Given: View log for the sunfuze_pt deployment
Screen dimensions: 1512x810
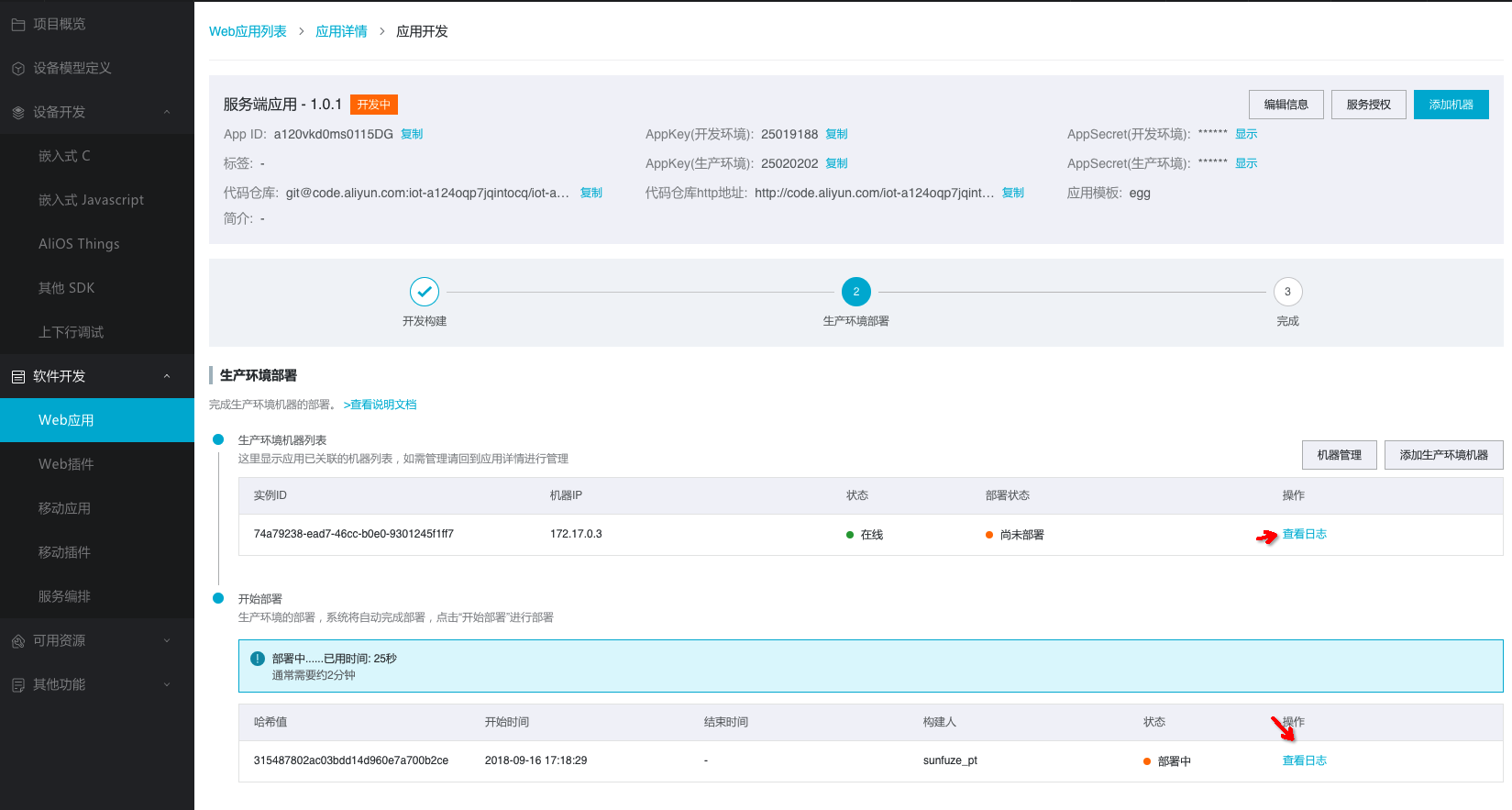Looking at the screenshot, I should [x=1304, y=760].
